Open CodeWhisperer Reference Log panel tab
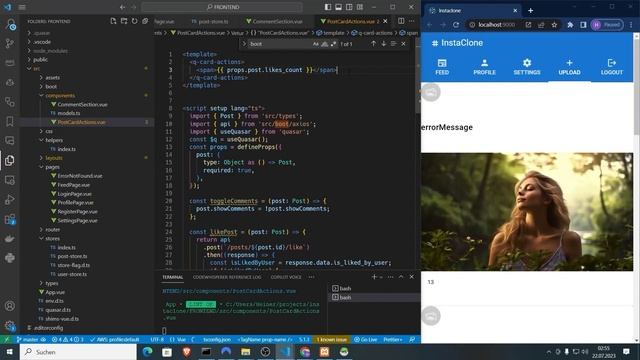640x360 pixels. tap(227, 277)
